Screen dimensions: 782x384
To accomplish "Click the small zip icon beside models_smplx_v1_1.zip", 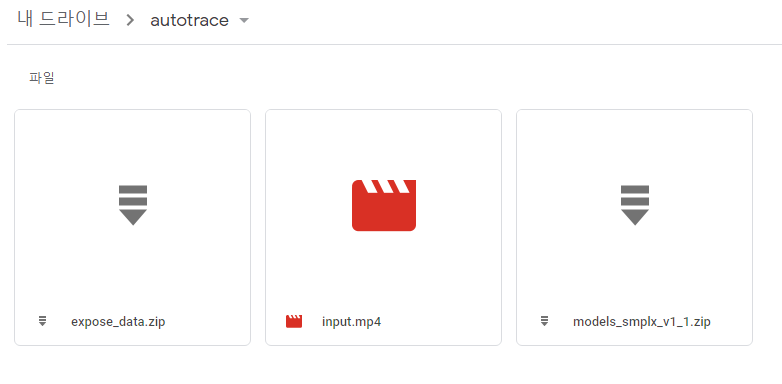I will pos(544,321).
